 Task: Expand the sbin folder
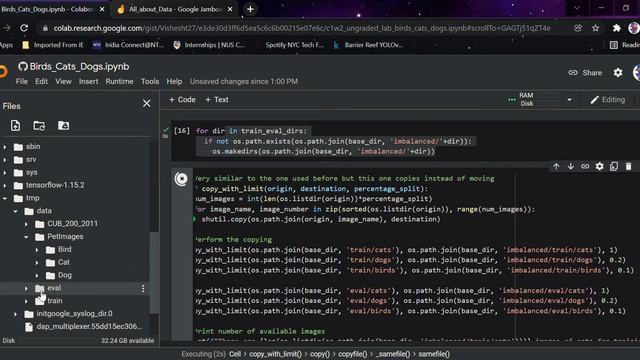click(5, 147)
